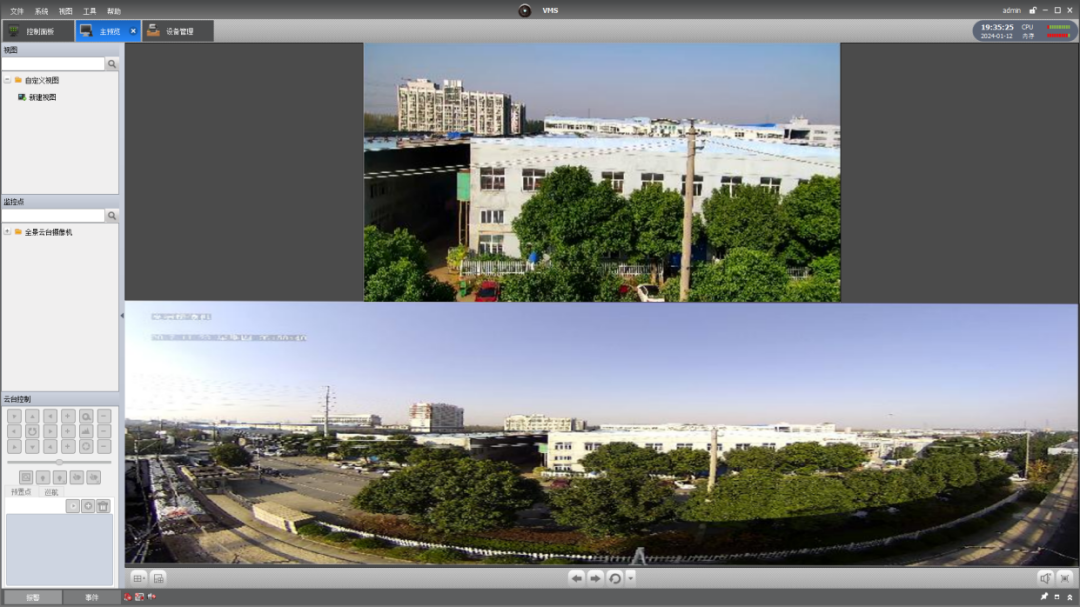Enter full screen preview mode
Viewport: 1080px width, 607px height.
1065,578
